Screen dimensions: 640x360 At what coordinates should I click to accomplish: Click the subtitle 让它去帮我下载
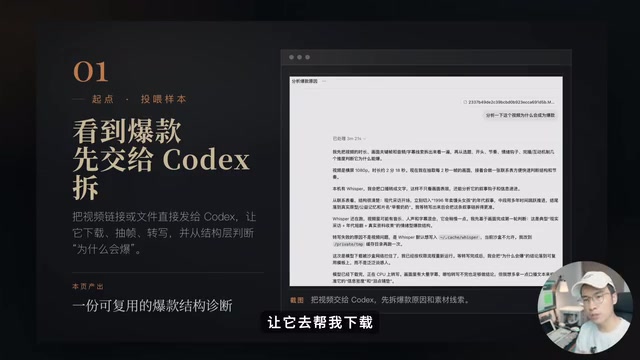320,322
